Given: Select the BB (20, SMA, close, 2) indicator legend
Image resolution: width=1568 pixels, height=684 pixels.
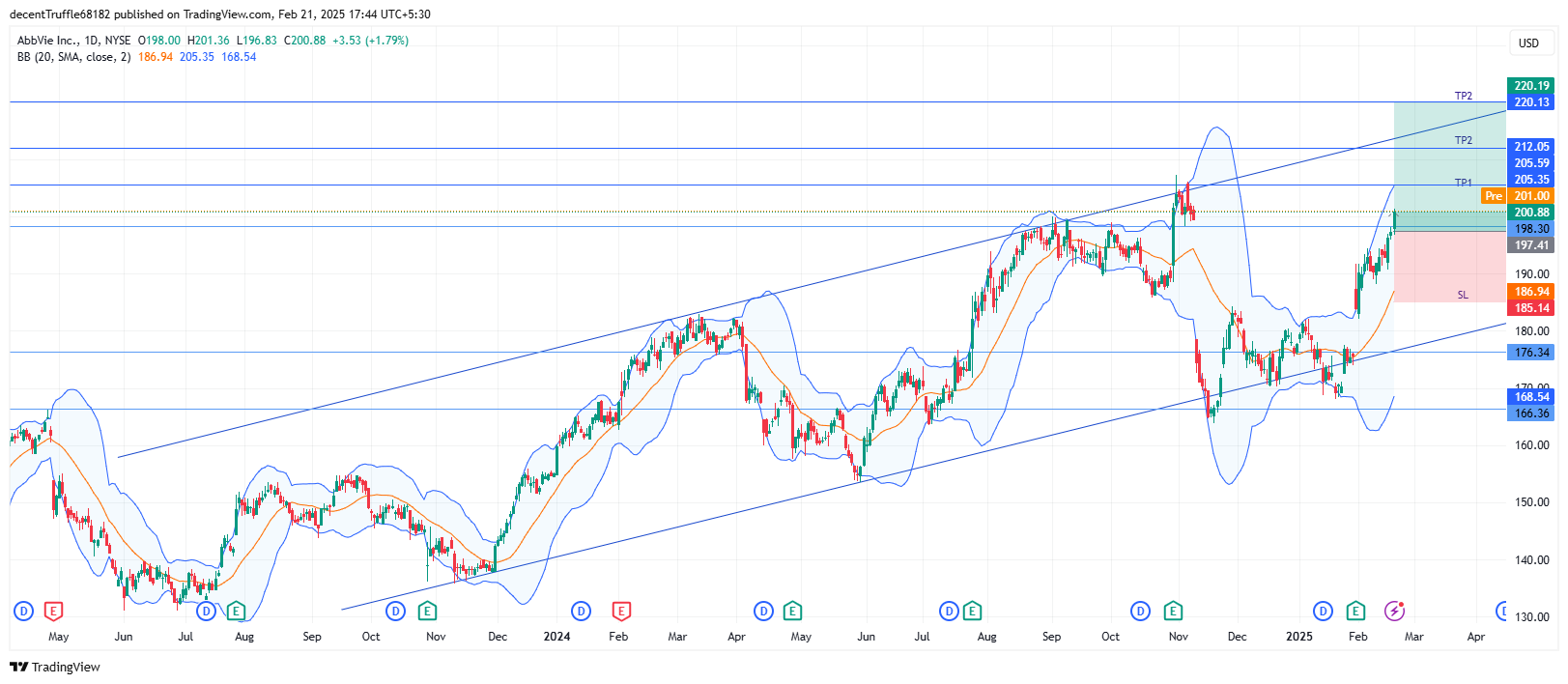Looking at the screenshot, I should coord(73,57).
